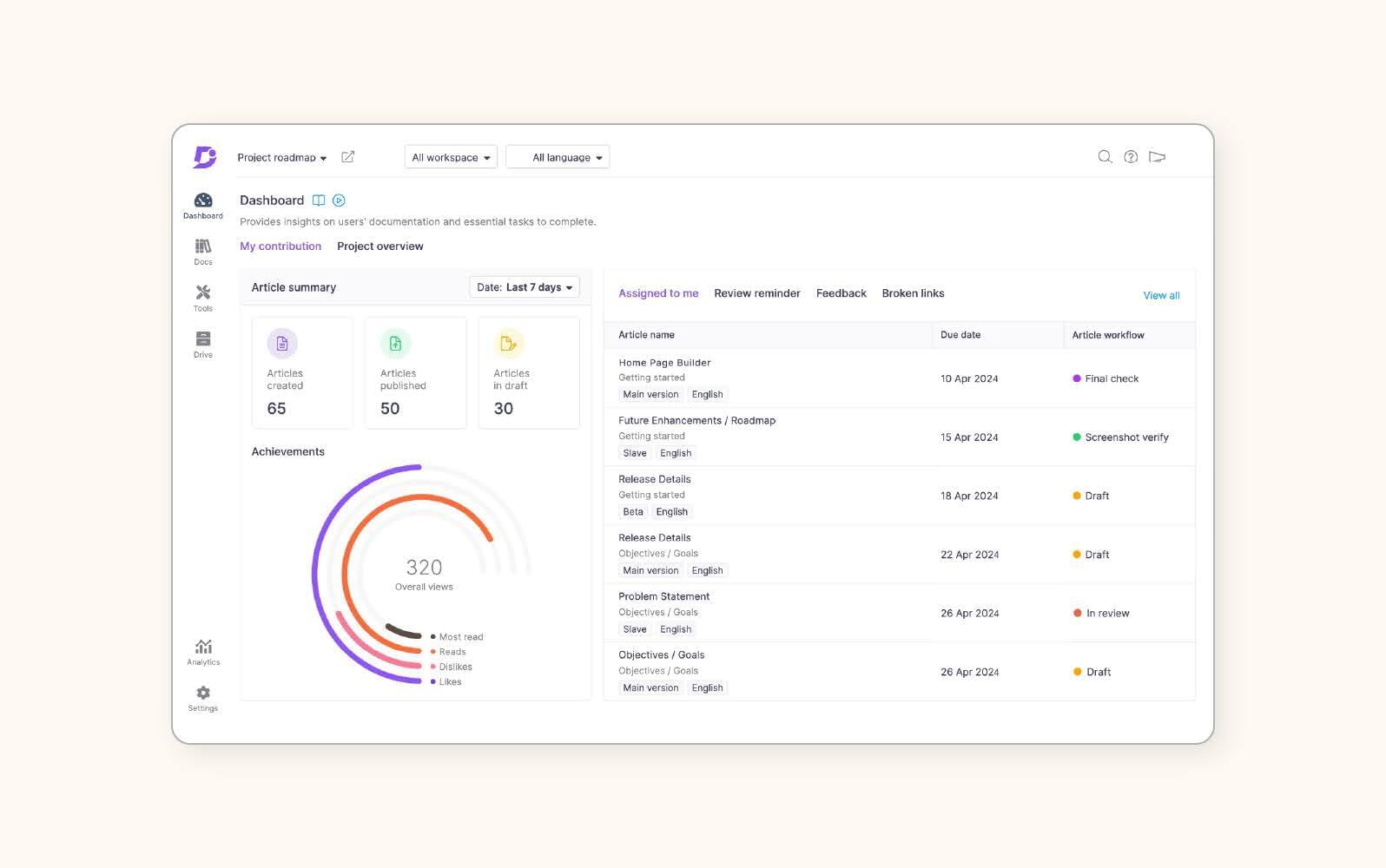Image resolution: width=1386 pixels, height=868 pixels.
Task: Open the Home Page Builder article
Action: [664, 363]
